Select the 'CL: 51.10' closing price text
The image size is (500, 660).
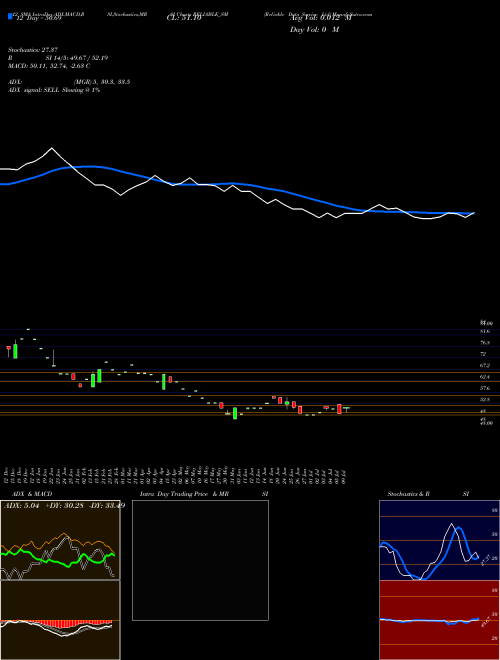184,18
